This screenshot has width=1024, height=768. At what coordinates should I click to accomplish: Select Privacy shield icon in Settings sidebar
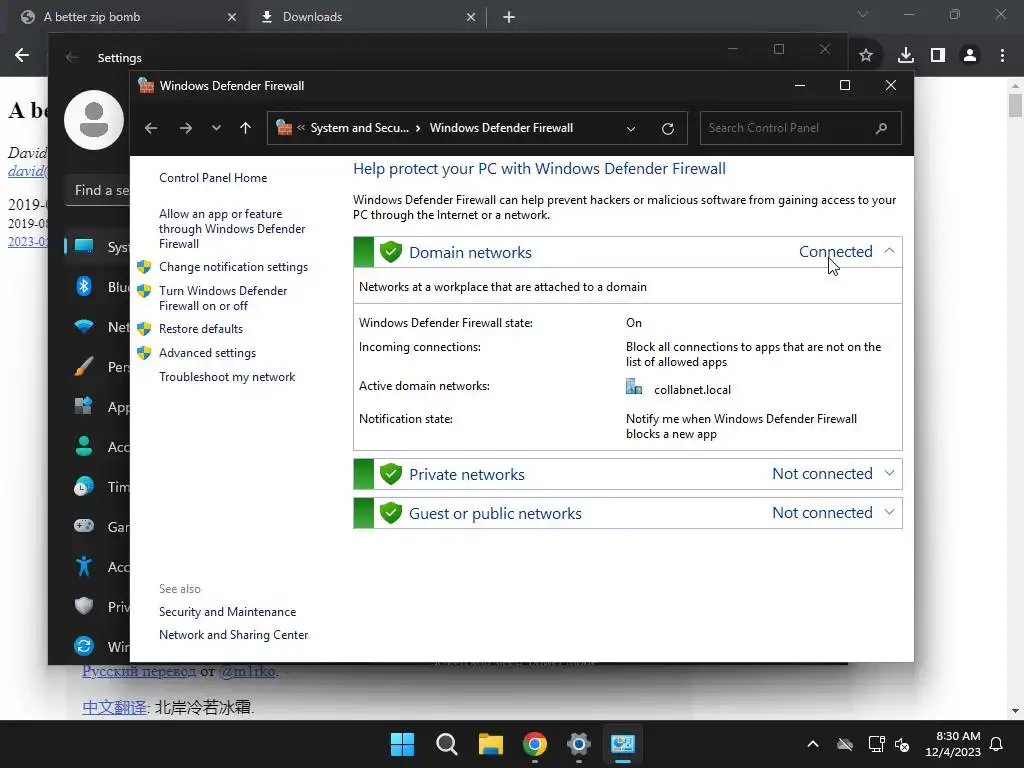[84, 606]
